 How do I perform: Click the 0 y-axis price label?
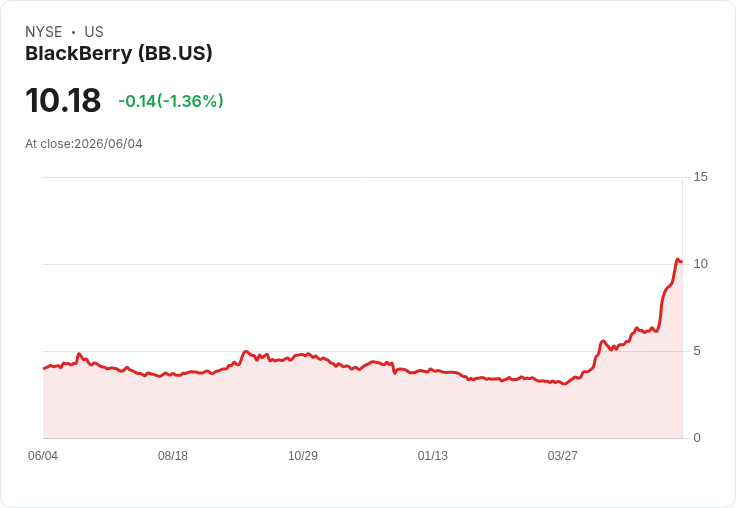[697, 438]
